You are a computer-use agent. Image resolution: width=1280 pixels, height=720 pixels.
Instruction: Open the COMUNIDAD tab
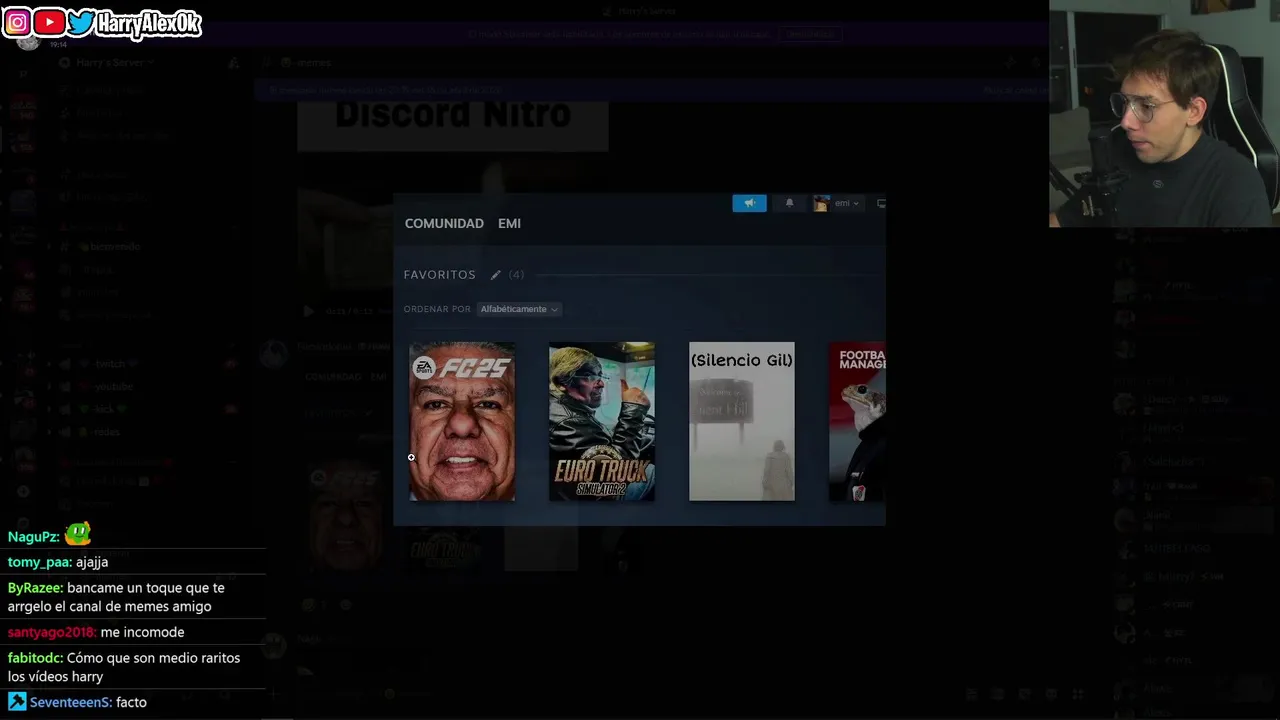[444, 223]
